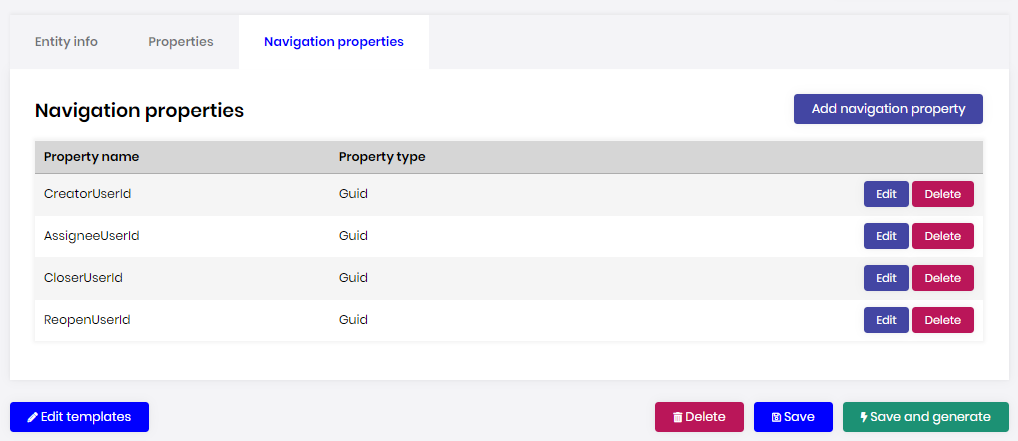
Task: Select the Navigation properties tab
Action: click(334, 42)
